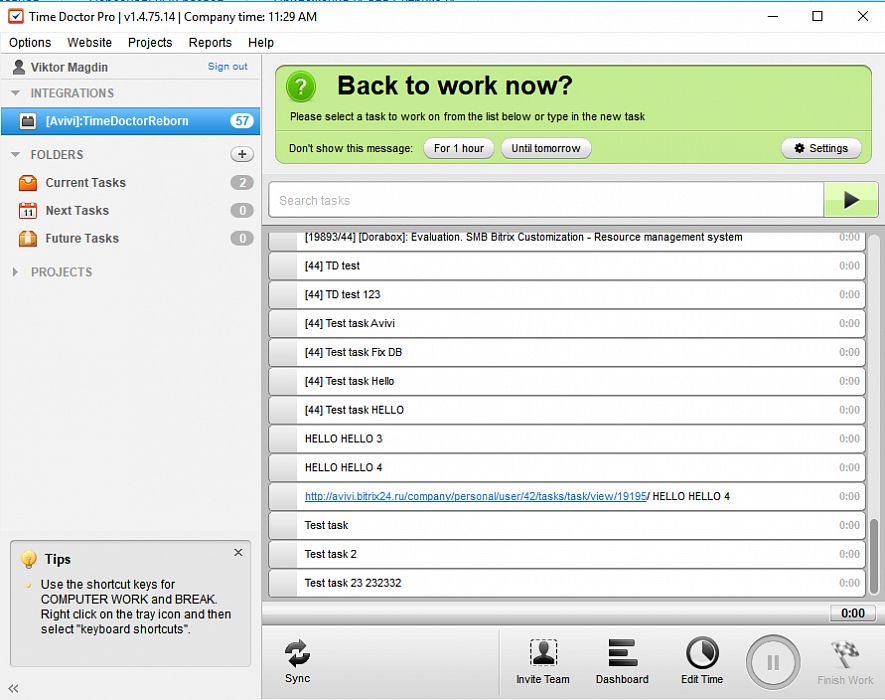Collapse the INTEGRATIONS section
885x700 pixels.
coord(15,93)
